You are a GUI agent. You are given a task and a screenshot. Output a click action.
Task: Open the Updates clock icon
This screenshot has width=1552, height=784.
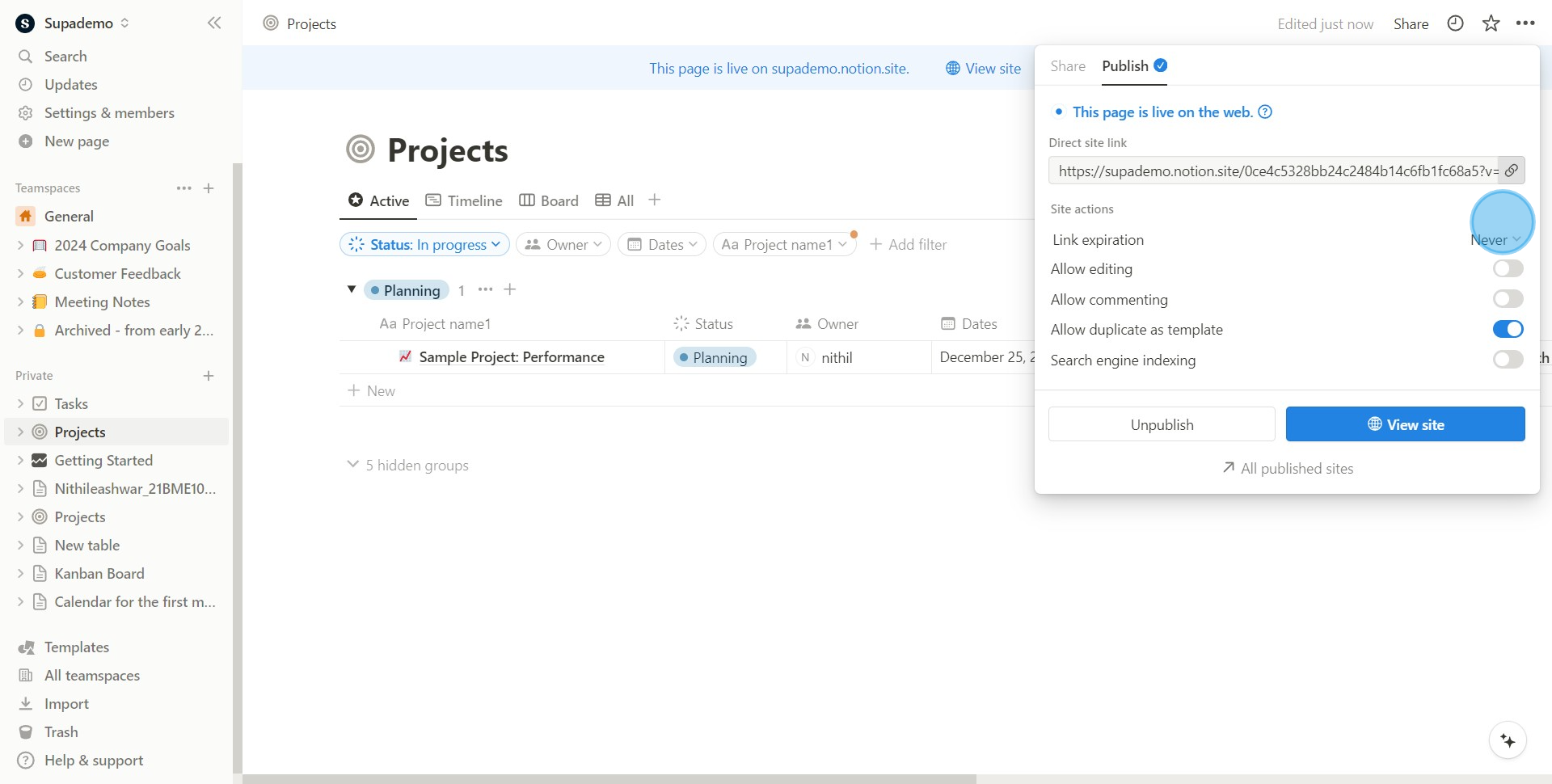coord(26,85)
